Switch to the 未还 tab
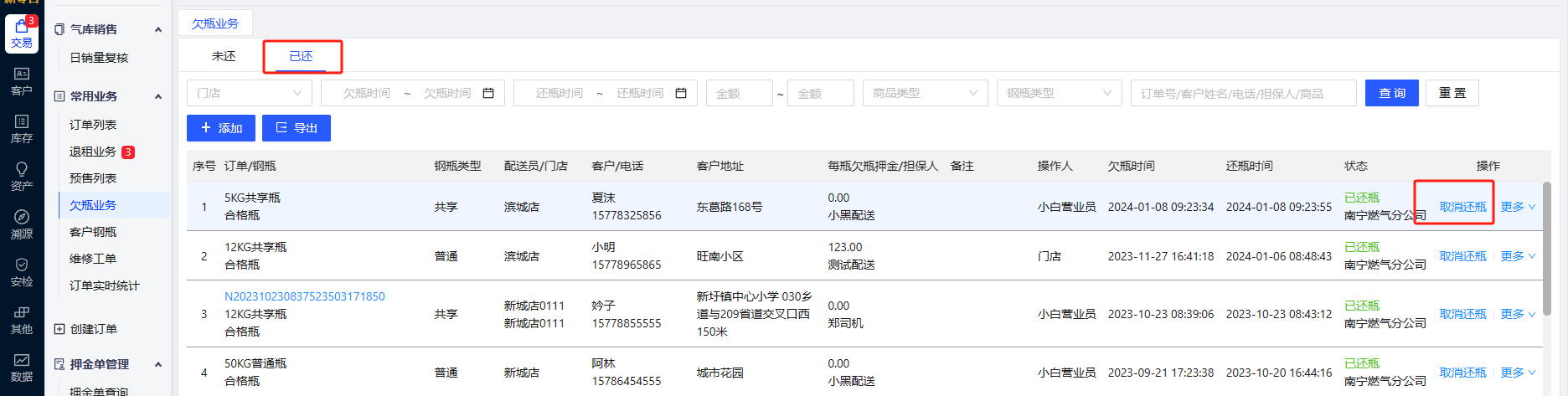Screen dimensions: 1568x396 (x=224, y=56)
